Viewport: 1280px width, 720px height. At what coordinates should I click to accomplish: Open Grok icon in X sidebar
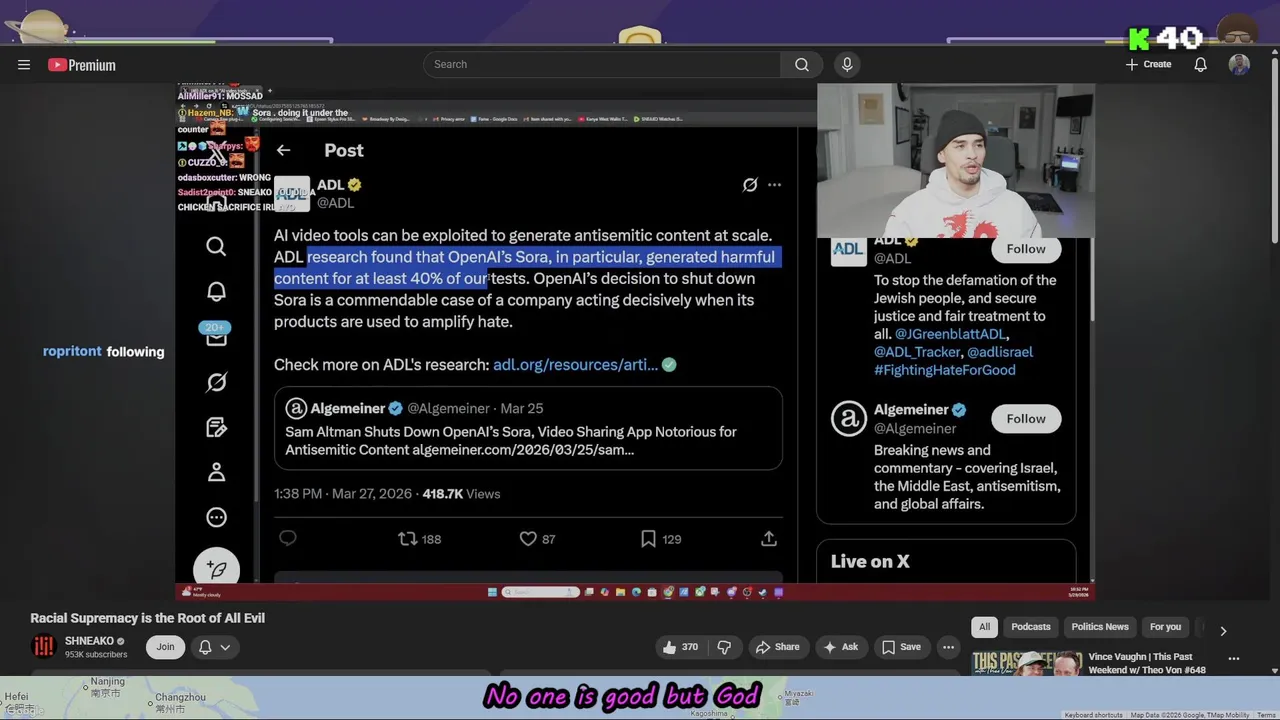[x=216, y=382]
